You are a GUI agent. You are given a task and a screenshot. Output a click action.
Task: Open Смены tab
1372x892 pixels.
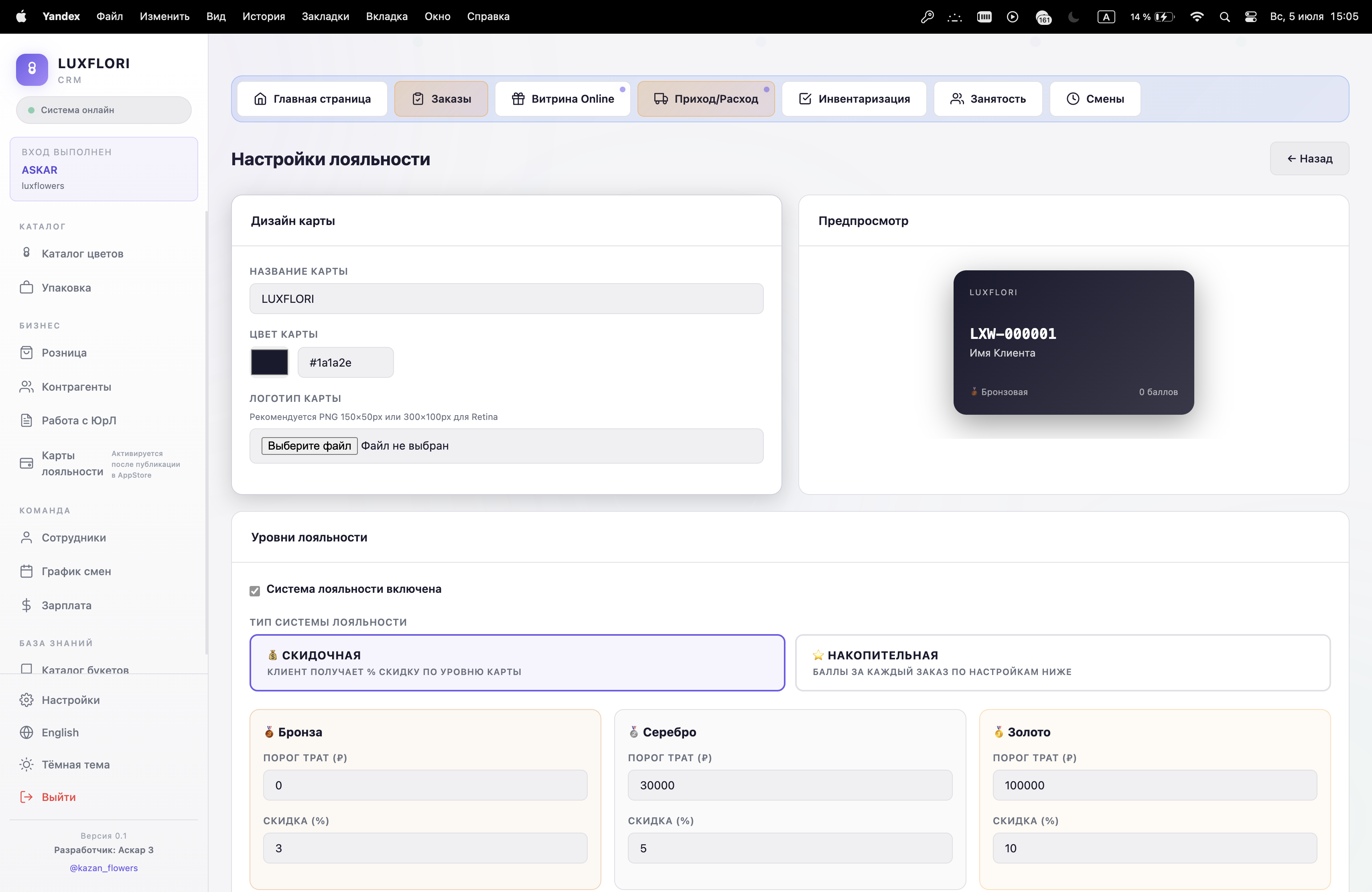pos(1095,99)
